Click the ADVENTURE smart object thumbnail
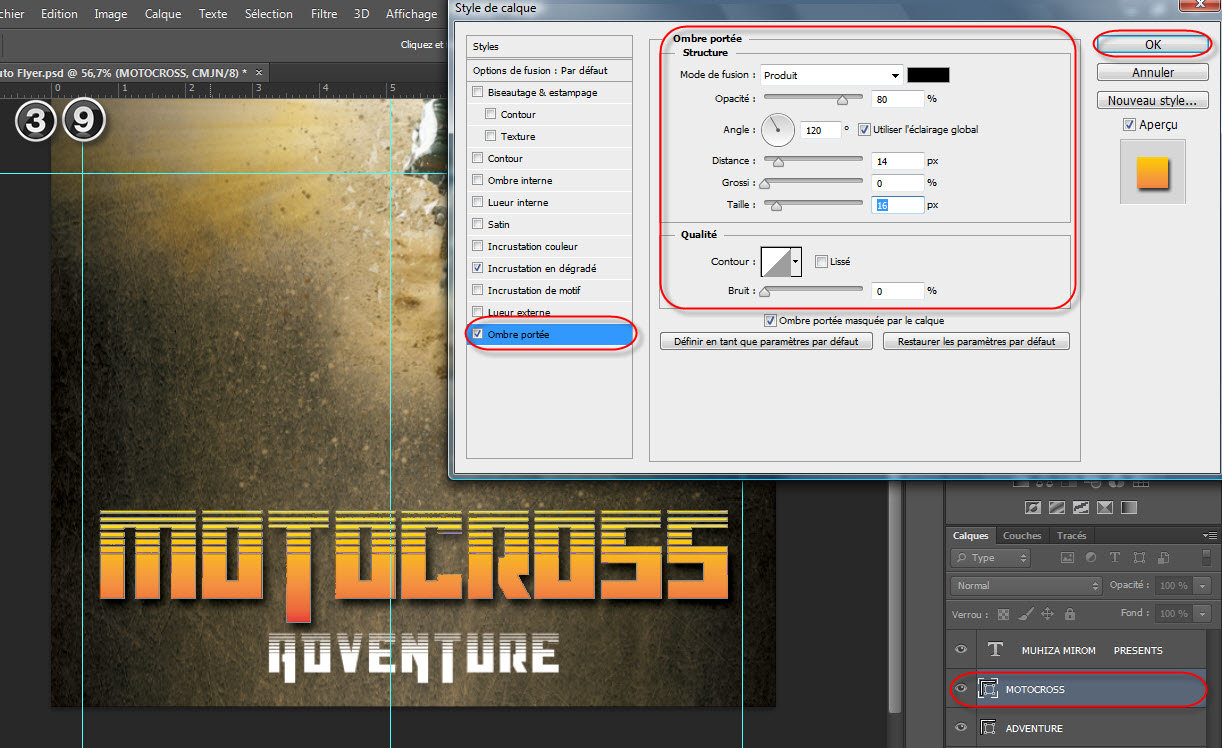The width and height of the screenshot is (1222, 748). tap(990, 728)
